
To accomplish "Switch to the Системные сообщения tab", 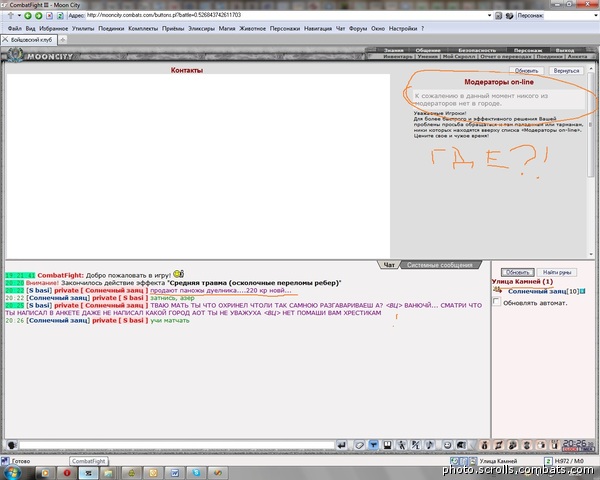I will [439, 265].
